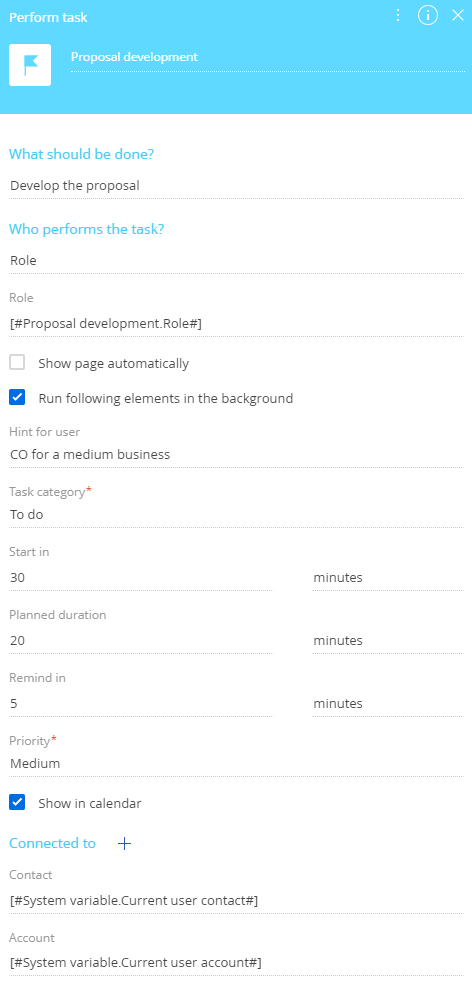
Task: Change Planned duration unit dropdown
Action: pyautogui.click(x=387, y=641)
